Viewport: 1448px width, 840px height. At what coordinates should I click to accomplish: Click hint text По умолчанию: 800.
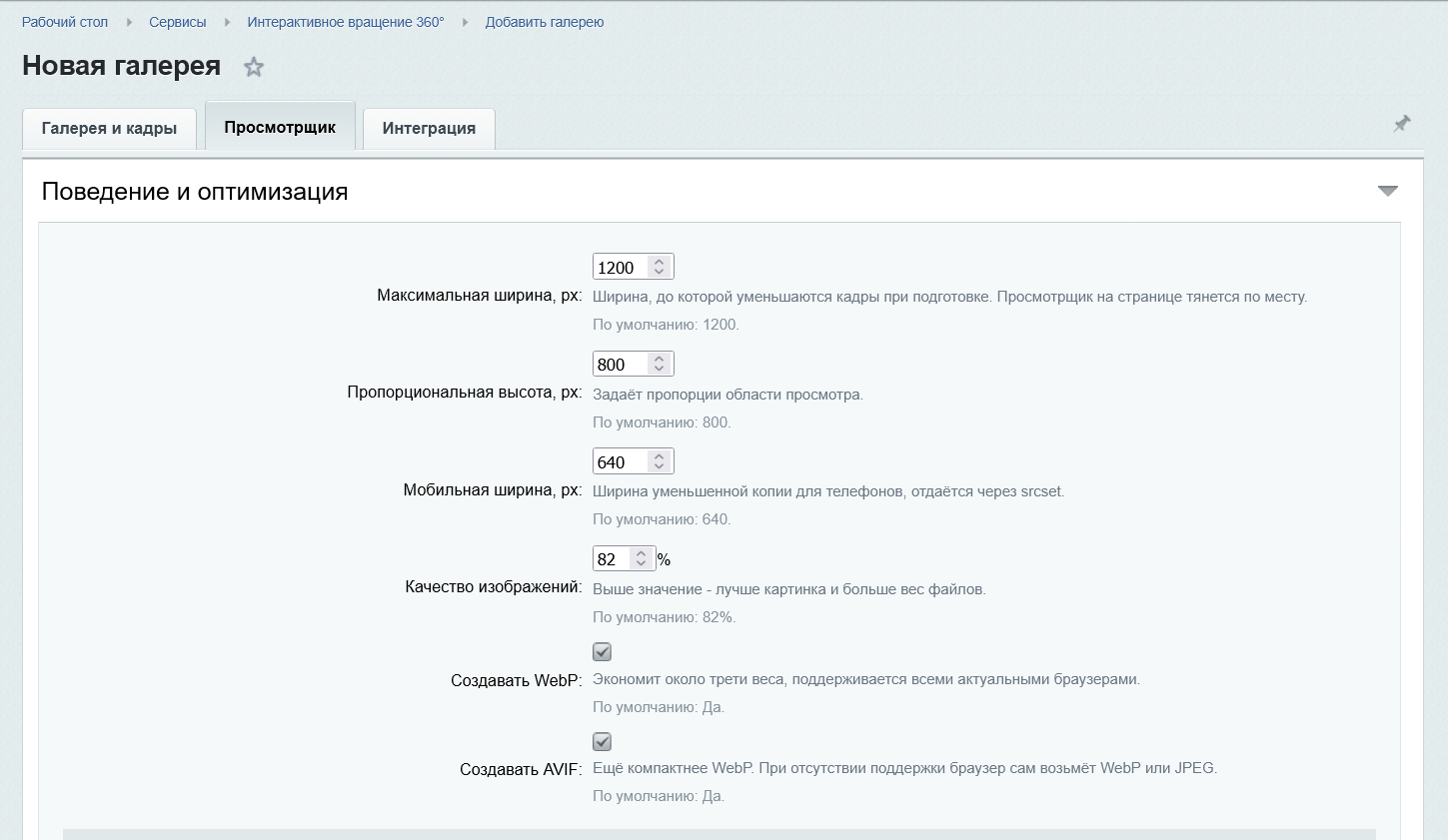[x=662, y=422]
